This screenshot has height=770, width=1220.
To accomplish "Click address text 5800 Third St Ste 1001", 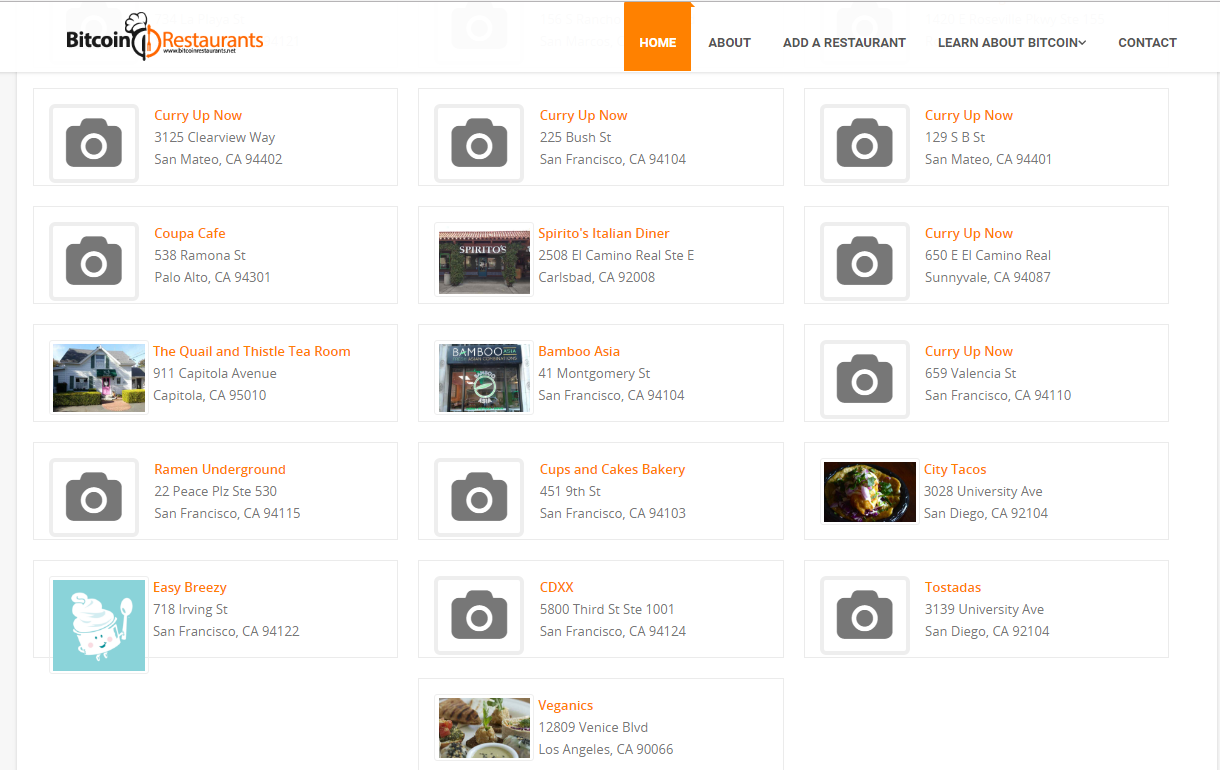I will 607,609.
